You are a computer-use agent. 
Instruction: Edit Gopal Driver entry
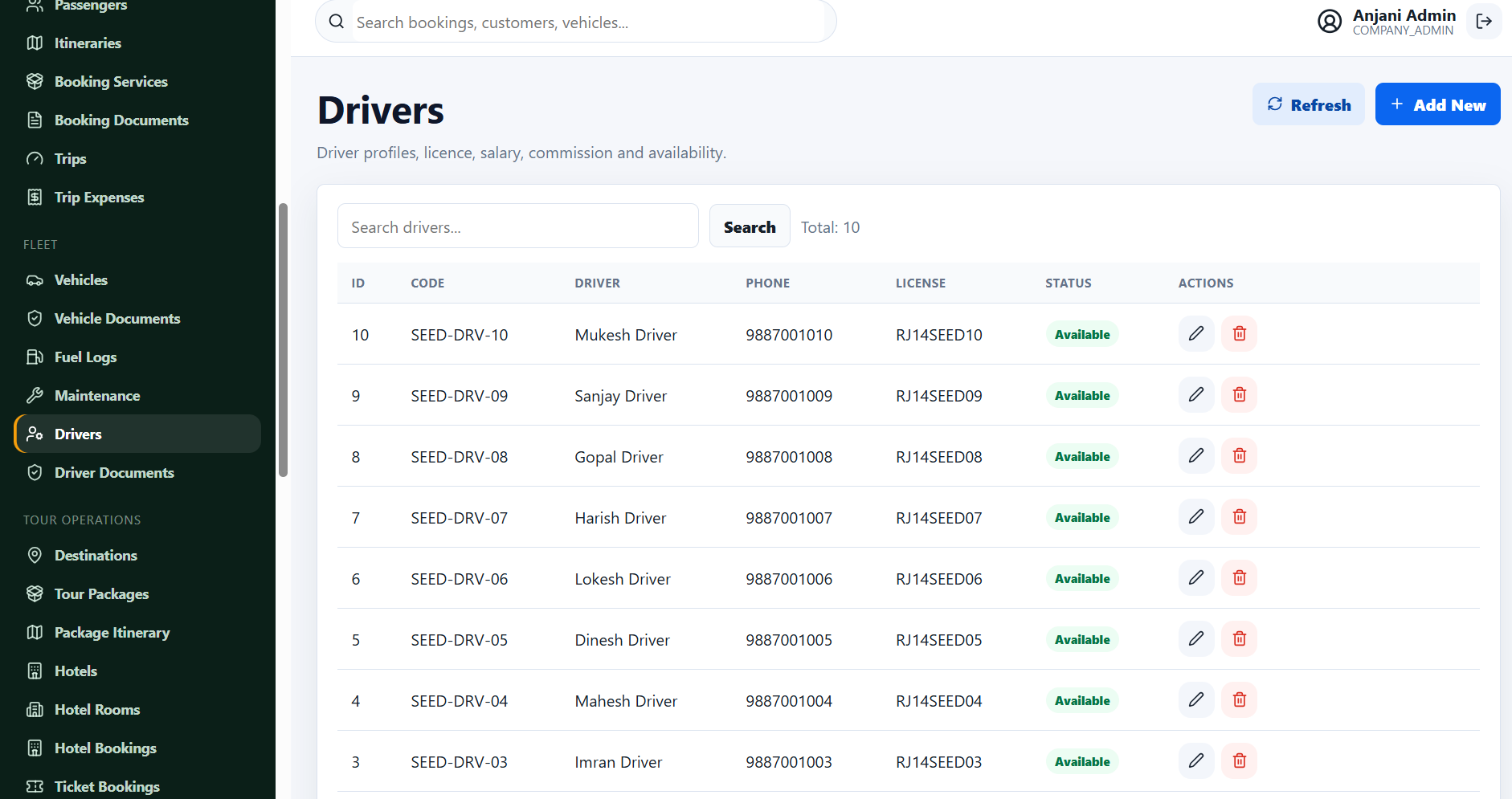click(x=1196, y=455)
